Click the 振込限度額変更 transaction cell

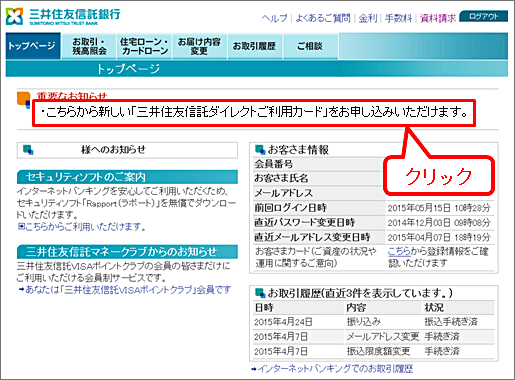point(378,351)
